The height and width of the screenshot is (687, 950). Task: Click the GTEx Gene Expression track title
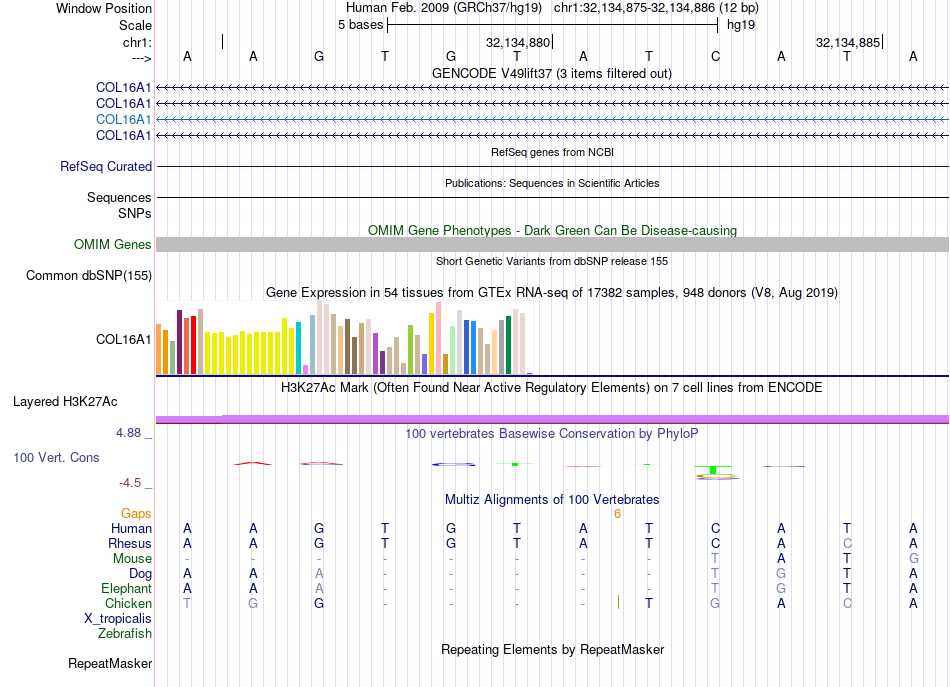552,293
